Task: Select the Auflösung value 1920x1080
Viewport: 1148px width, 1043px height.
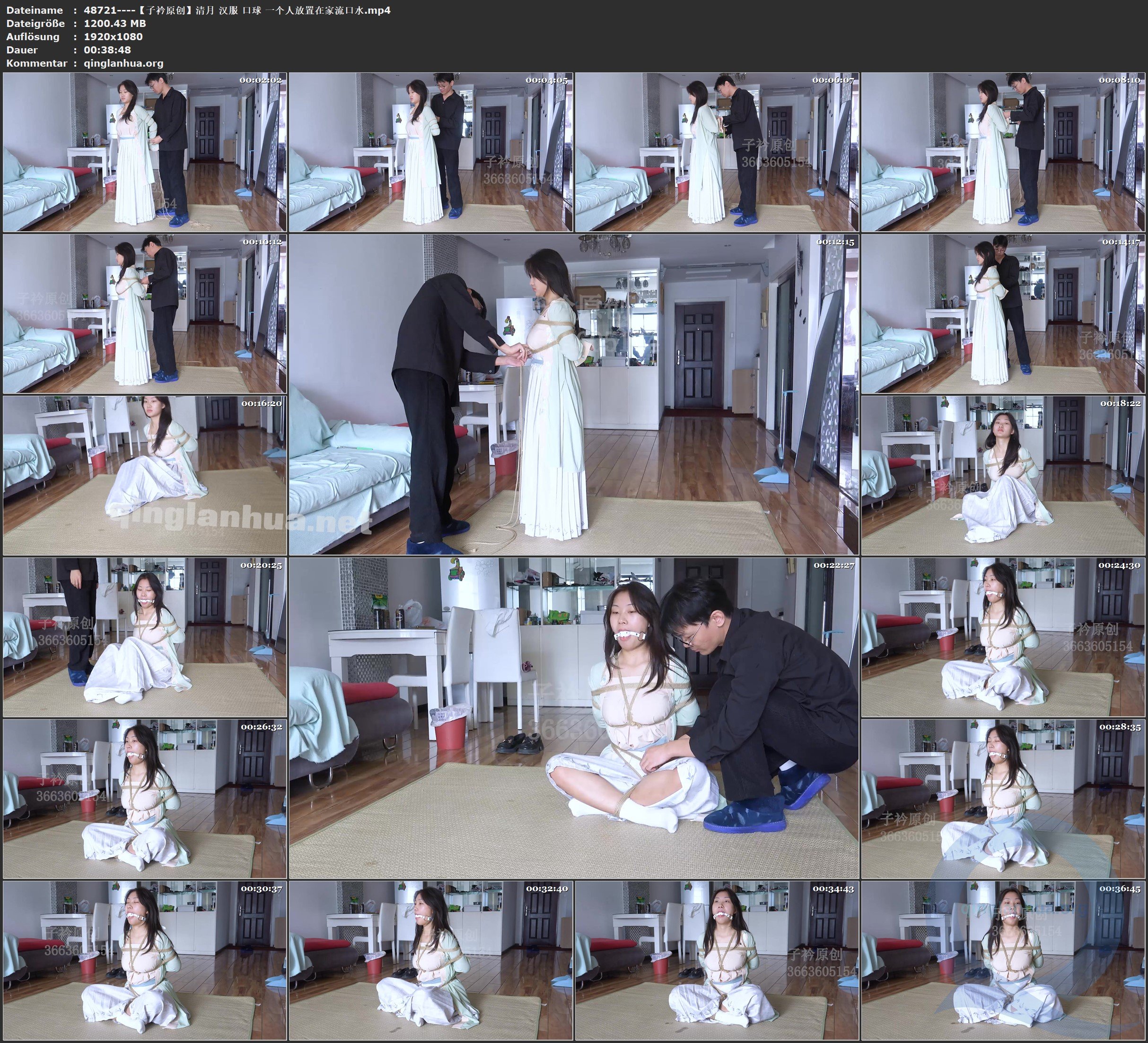Action: click(x=113, y=36)
